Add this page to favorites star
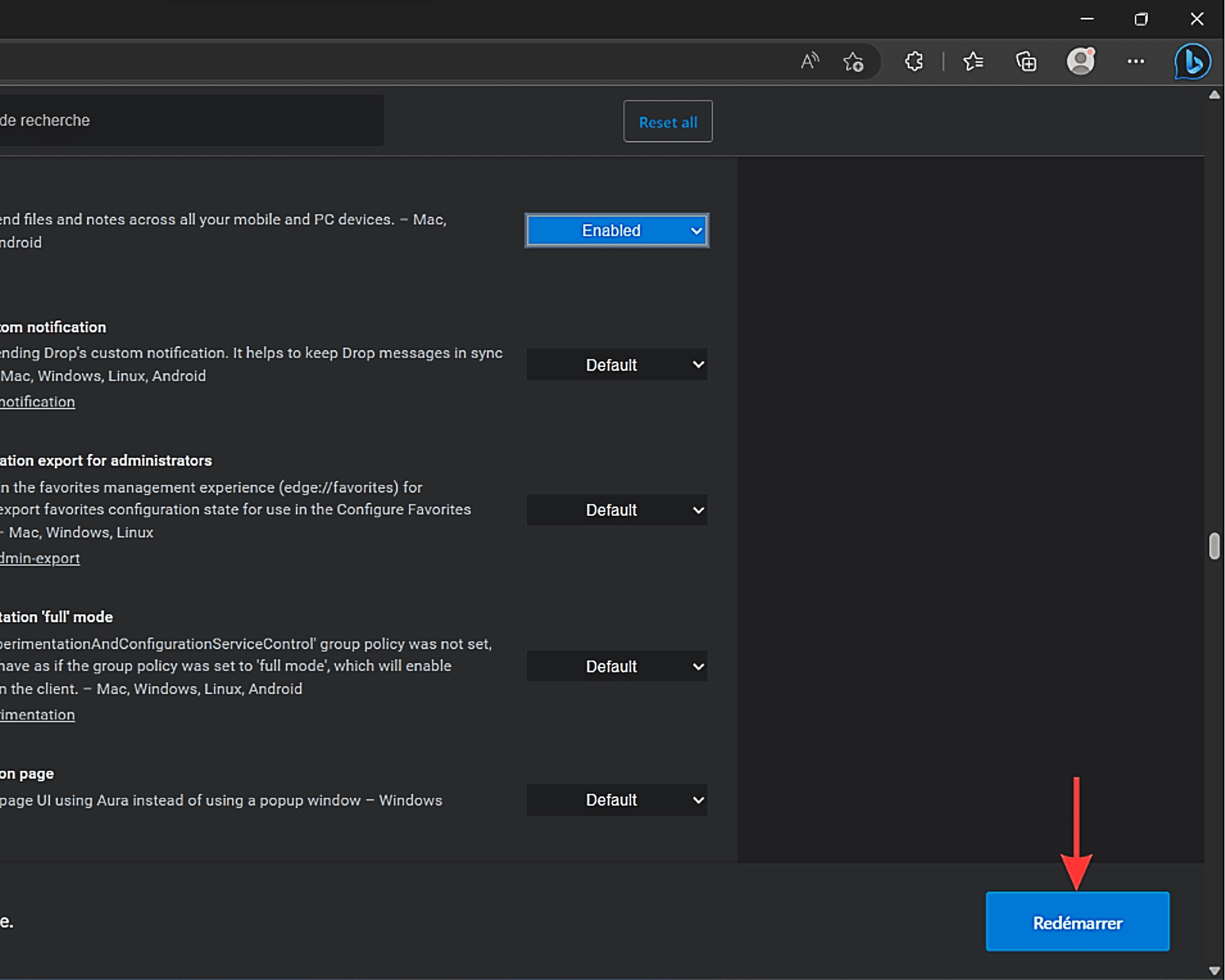The width and height of the screenshot is (1225, 980). tap(853, 61)
